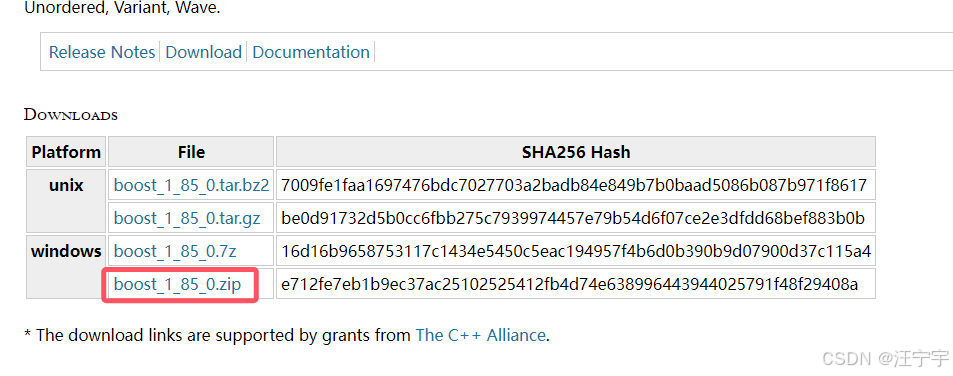
Task: Click the hash starting with be0d9173
Action: (x=573, y=218)
